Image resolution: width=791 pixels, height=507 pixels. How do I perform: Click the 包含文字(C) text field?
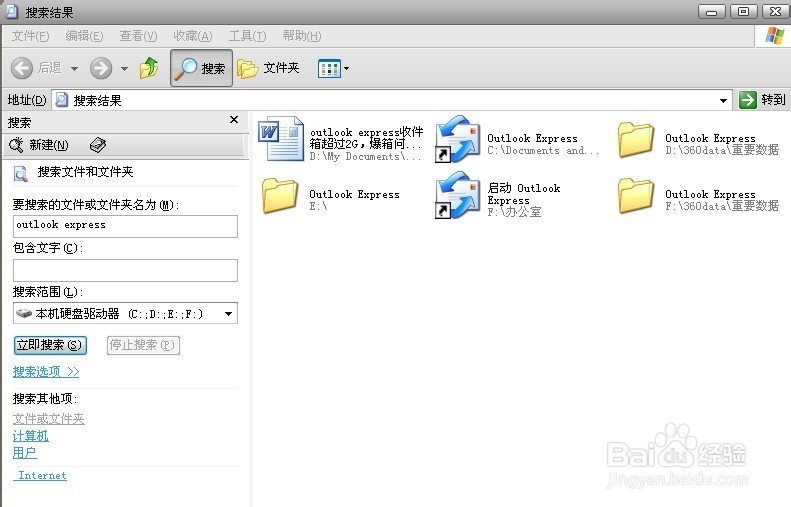coord(125,270)
